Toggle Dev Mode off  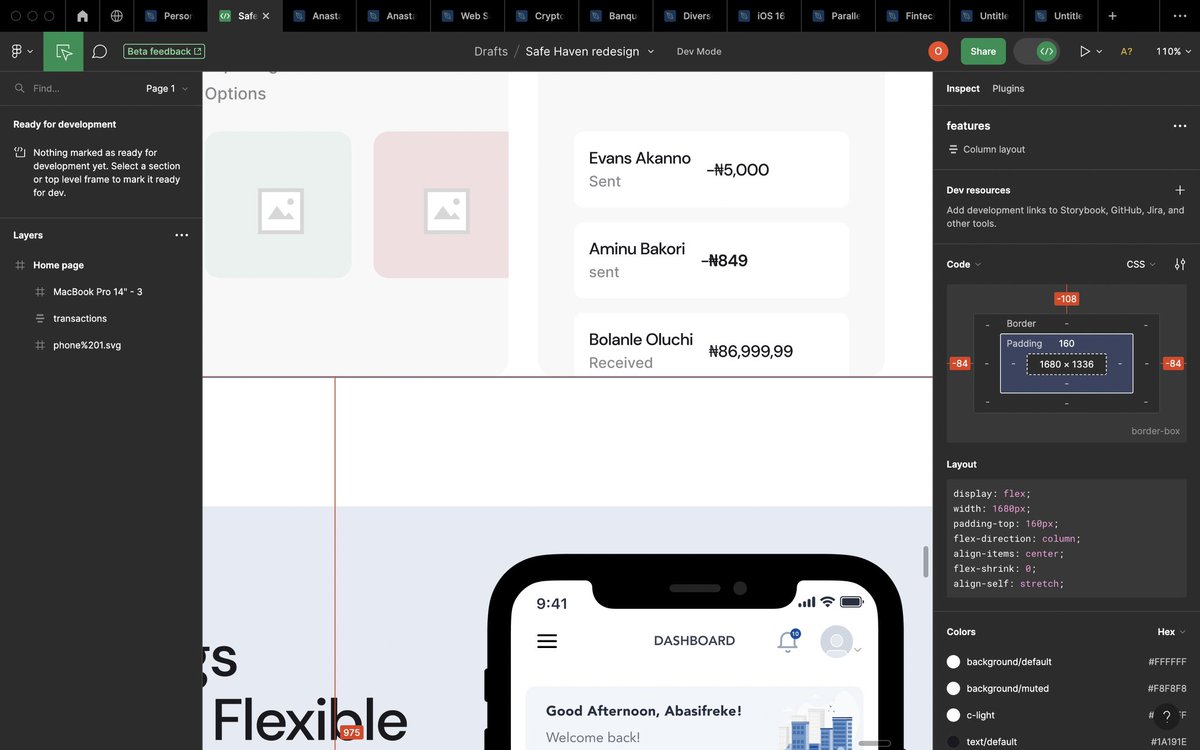point(1036,51)
